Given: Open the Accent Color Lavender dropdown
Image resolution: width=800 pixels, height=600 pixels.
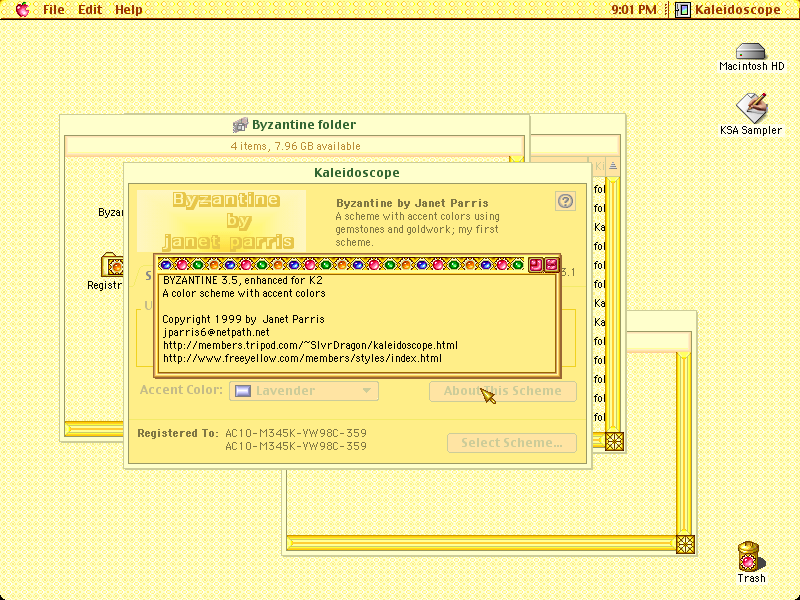Looking at the screenshot, I should click(x=304, y=391).
